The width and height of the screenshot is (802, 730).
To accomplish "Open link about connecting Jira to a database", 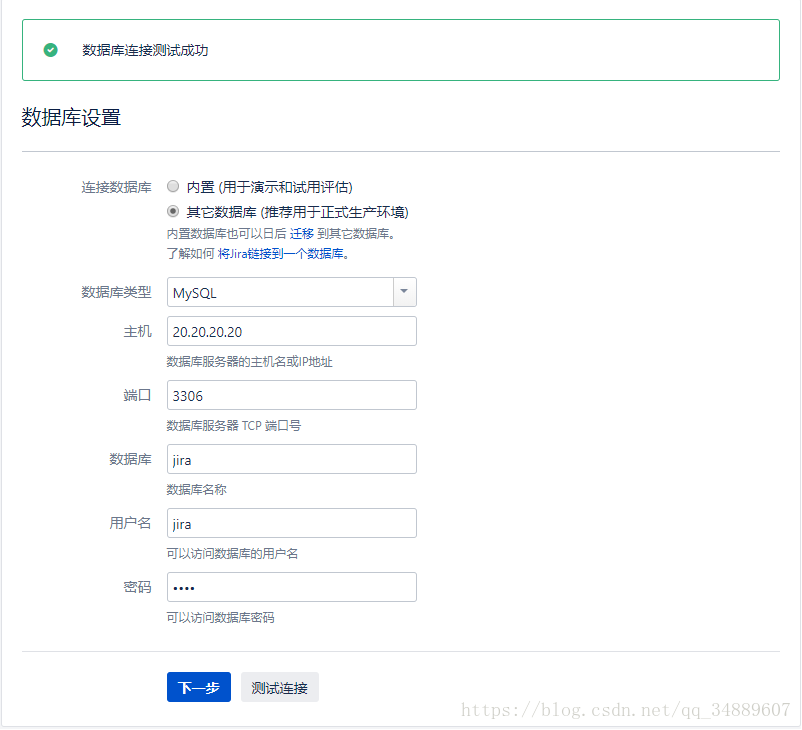I will (x=280, y=254).
